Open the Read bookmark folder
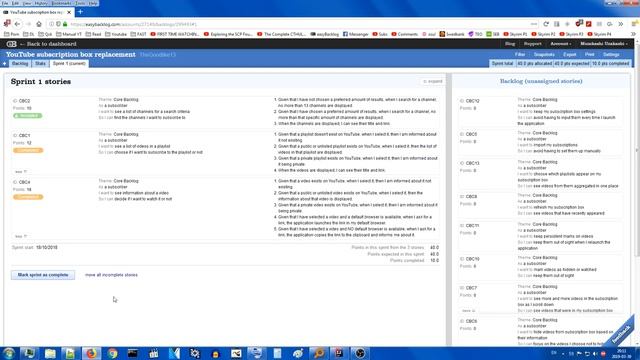Viewport: 640px width, 360px height. [x=93, y=34]
